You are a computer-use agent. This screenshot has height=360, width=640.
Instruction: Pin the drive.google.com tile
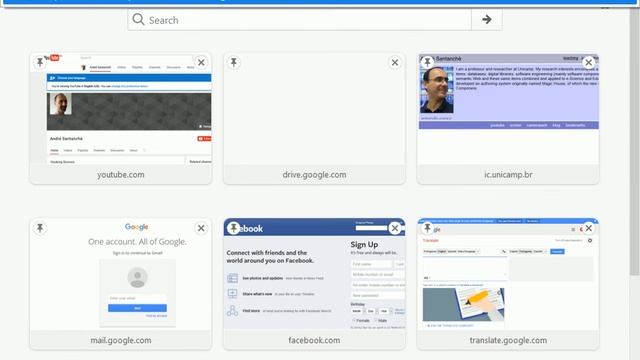pos(233,62)
